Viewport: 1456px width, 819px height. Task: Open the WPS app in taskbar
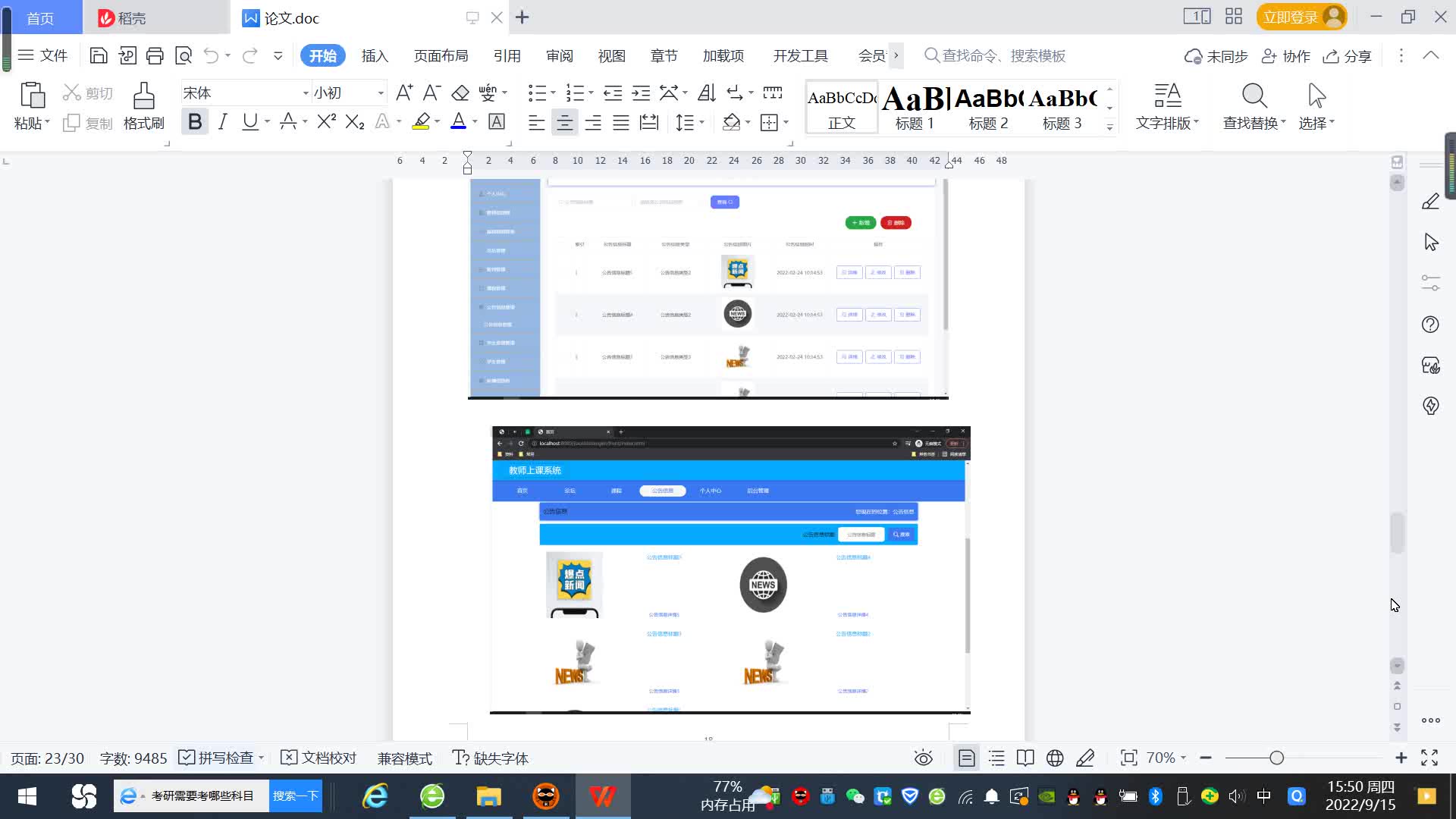point(603,796)
